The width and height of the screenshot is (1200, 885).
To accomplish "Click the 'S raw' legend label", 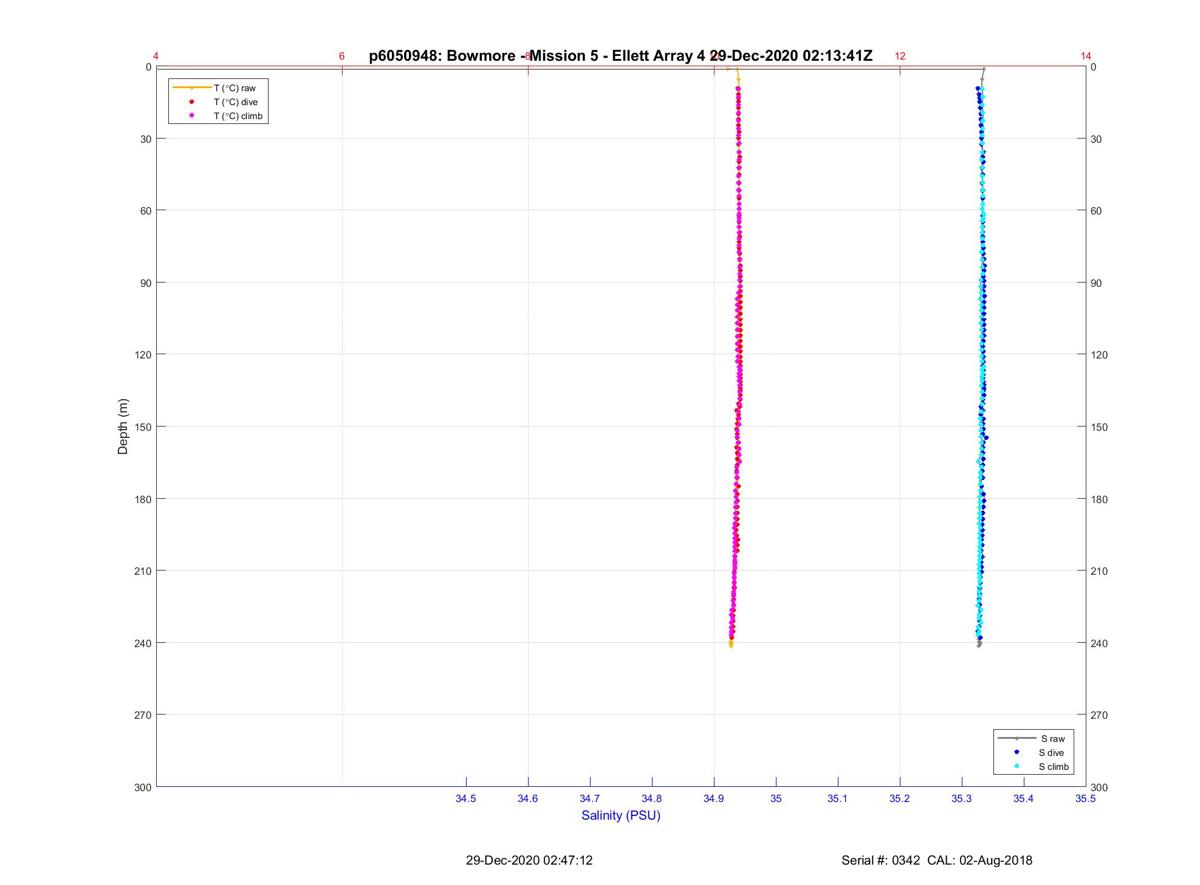I will click(1052, 738).
